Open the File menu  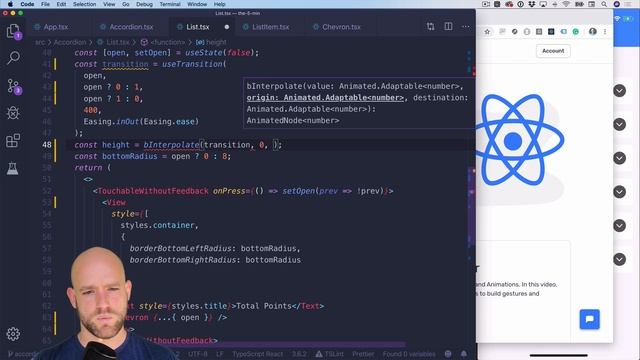pyautogui.click(x=45, y=4)
